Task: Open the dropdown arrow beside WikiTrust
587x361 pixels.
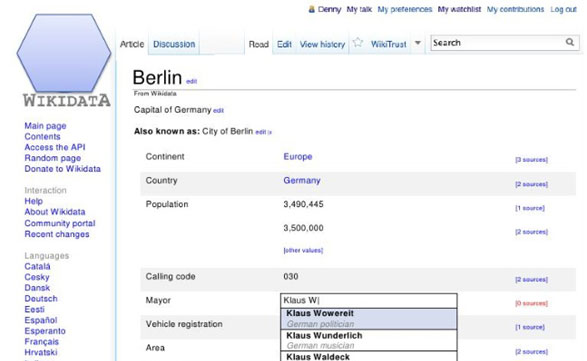Action: click(x=418, y=43)
